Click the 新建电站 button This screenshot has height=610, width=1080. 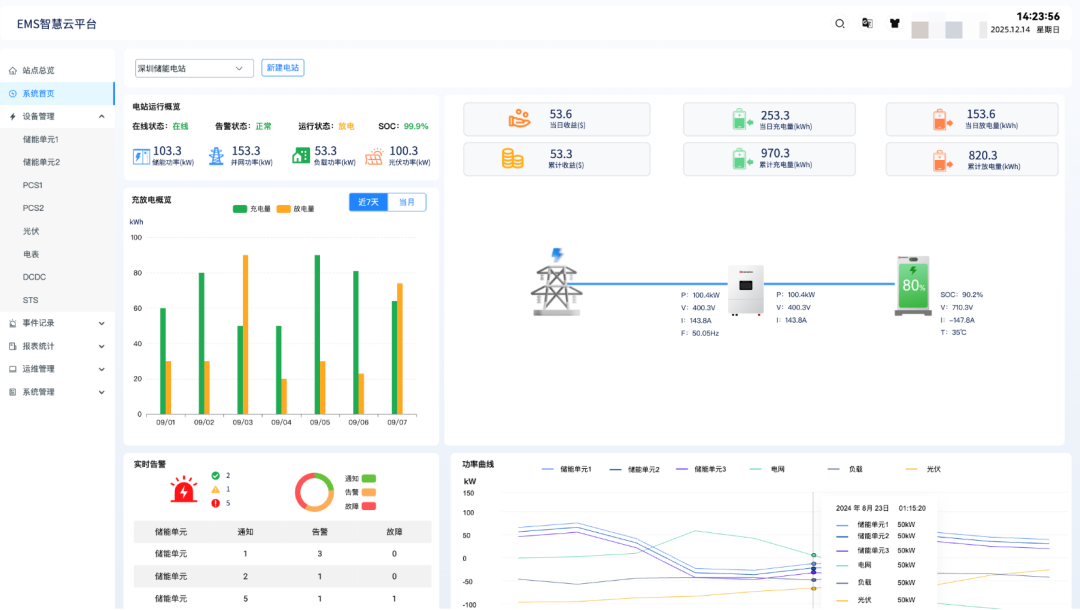point(283,68)
